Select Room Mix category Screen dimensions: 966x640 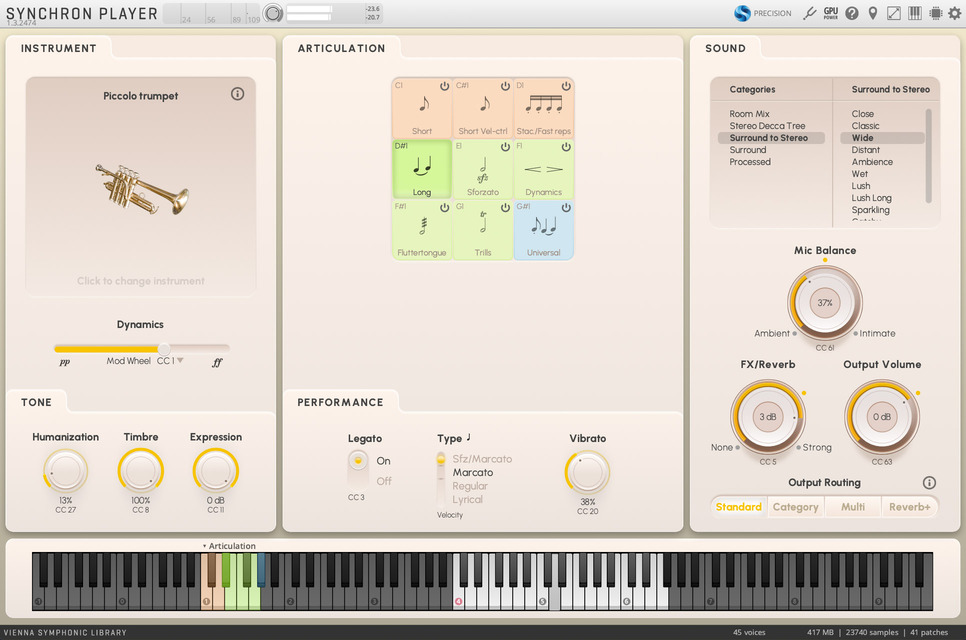tap(749, 114)
